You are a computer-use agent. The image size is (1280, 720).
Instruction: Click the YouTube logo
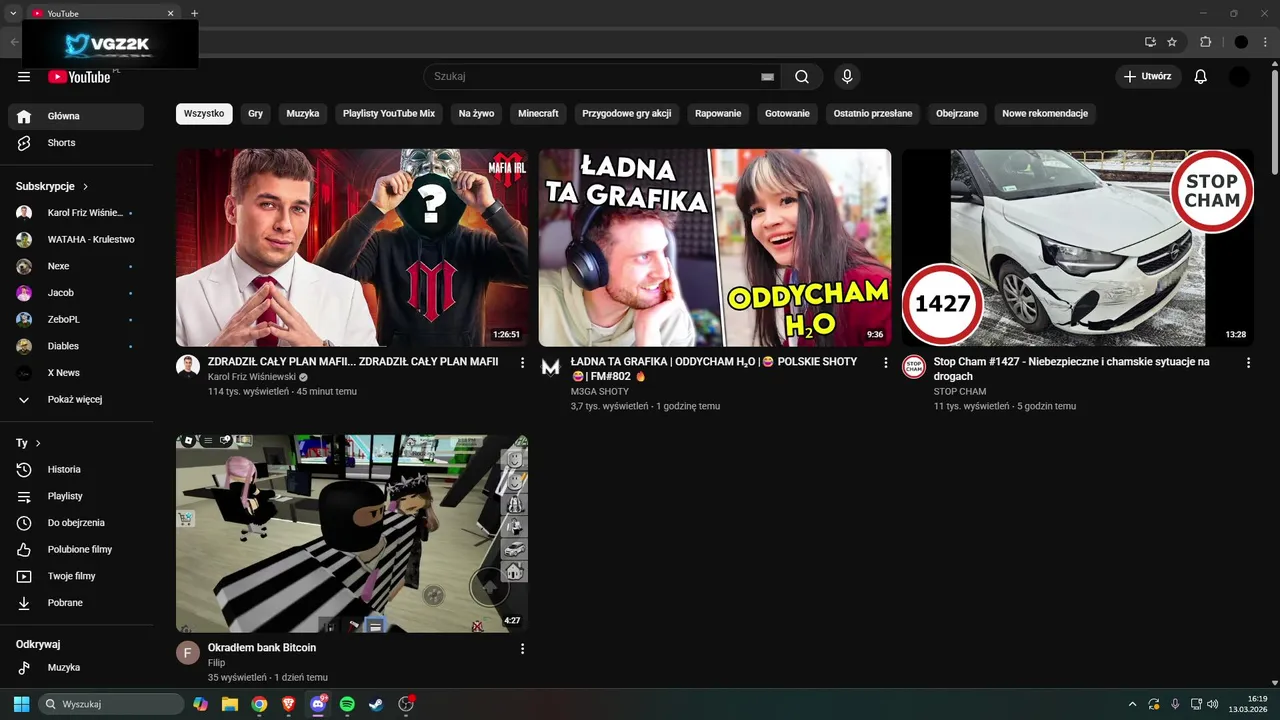pyautogui.click(x=80, y=77)
